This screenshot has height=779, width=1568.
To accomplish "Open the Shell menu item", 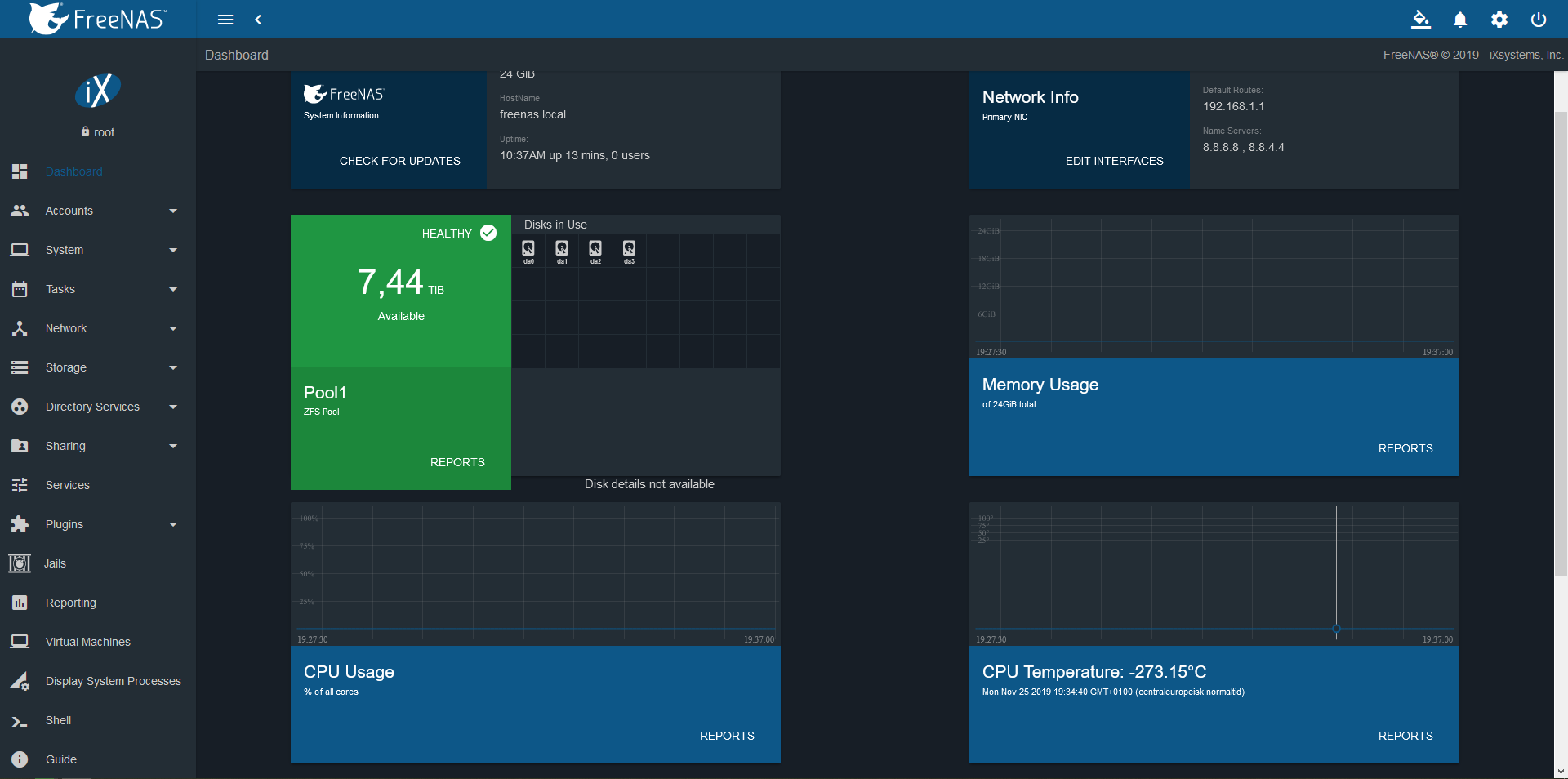I will (x=98, y=720).
